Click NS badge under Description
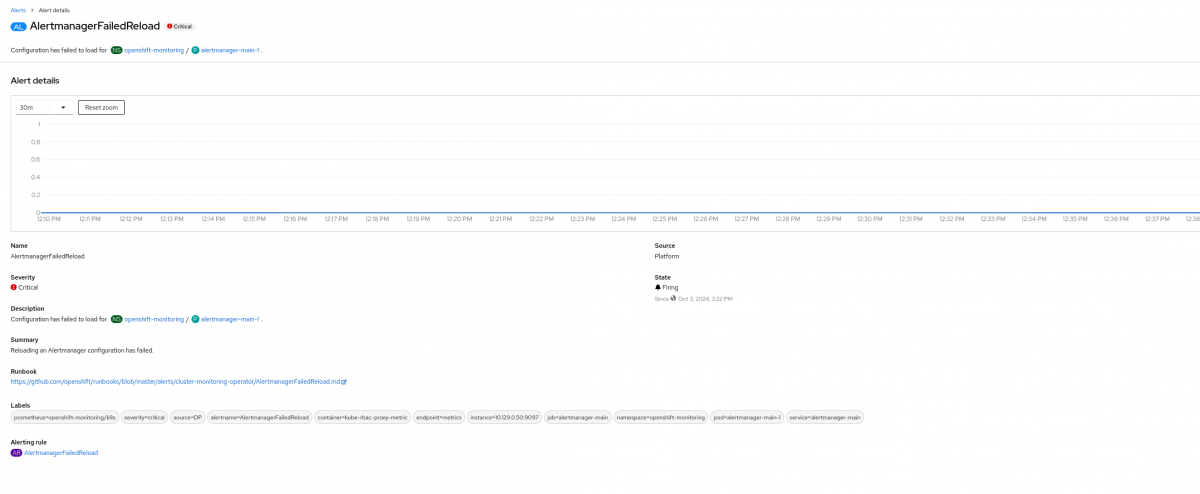Viewport: 1200px width, 494px height. [116, 319]
